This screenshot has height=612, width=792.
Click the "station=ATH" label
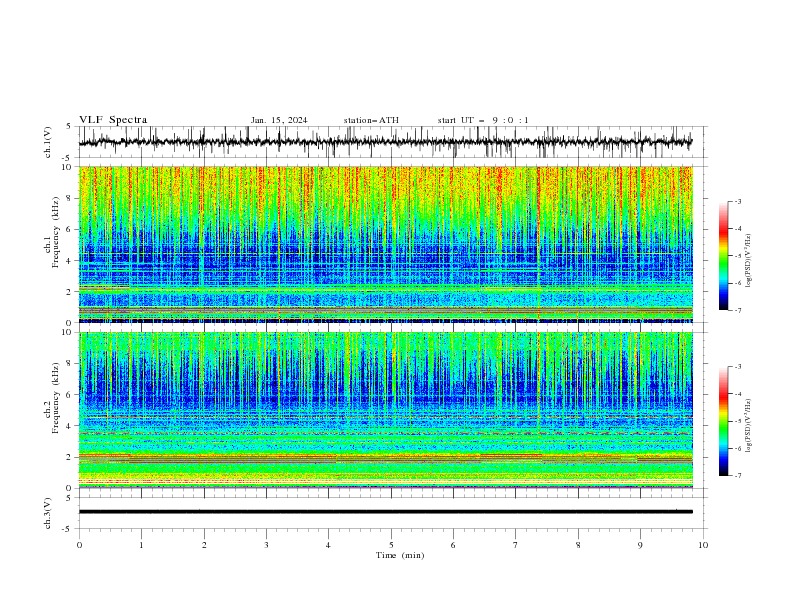click(371, 120)
